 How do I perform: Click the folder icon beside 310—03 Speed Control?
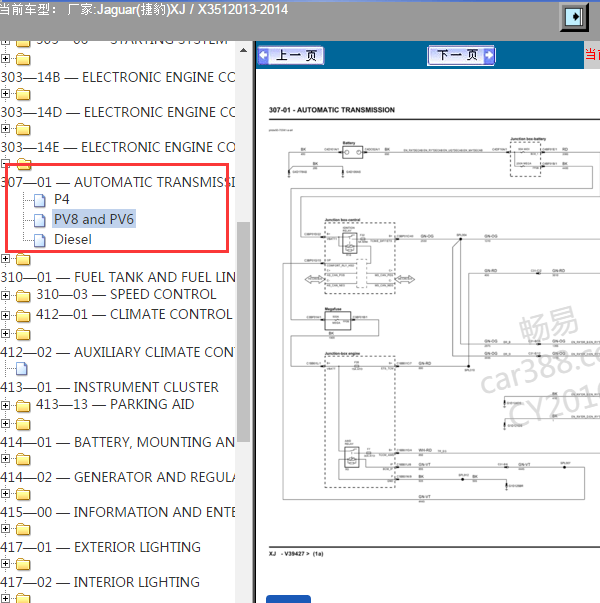[x=23, y=296]
